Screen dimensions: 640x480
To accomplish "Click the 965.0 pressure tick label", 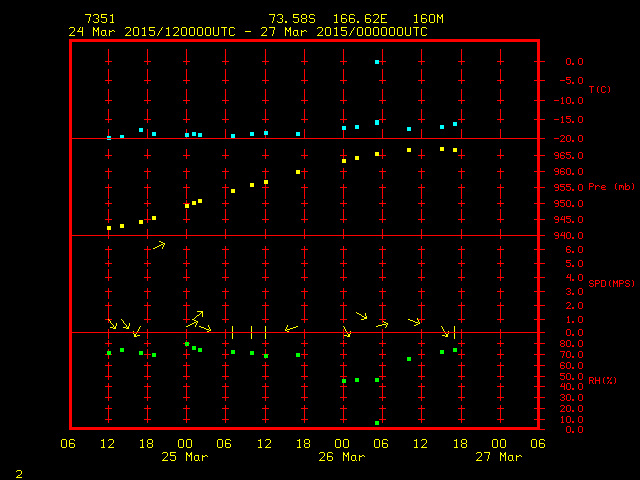I will 570,155.
